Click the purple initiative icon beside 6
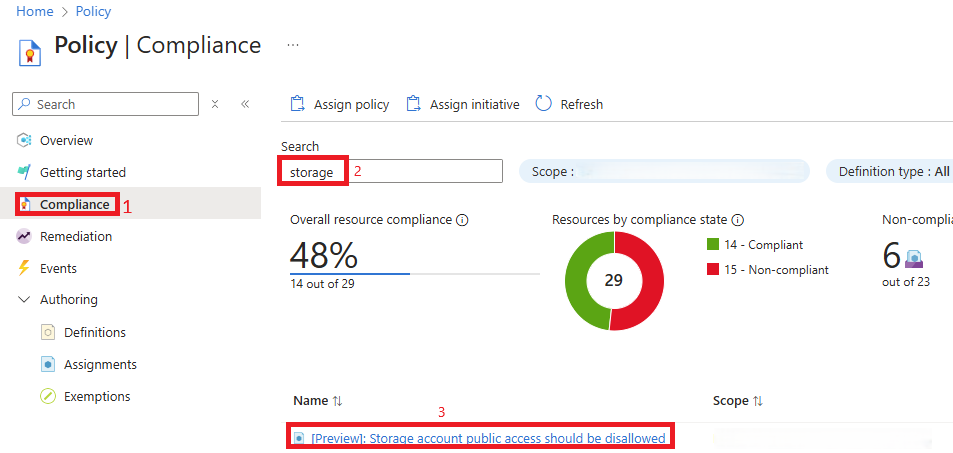953x453 pixels. coord(913,260)
